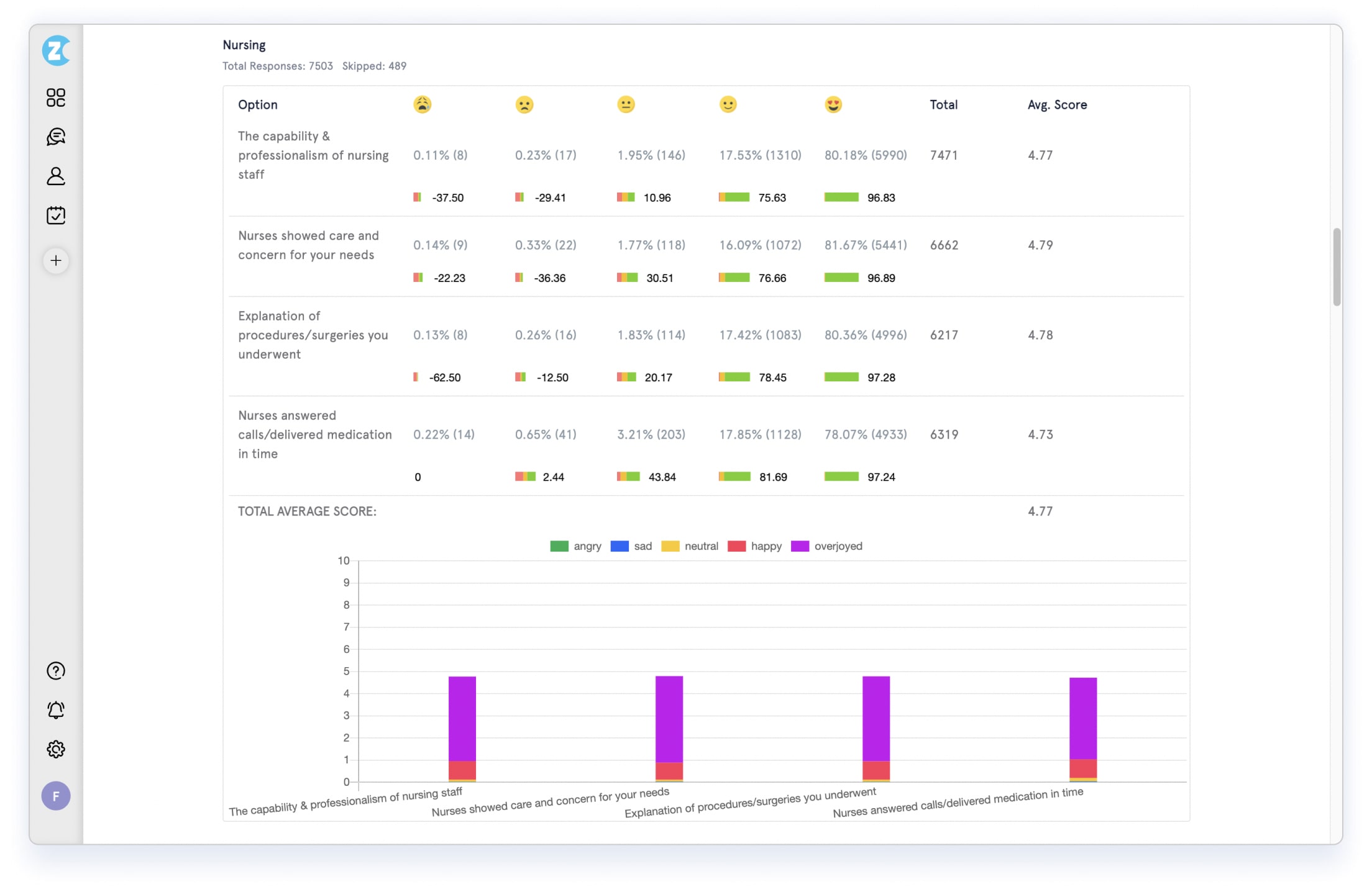Click the 'Total Responses: 7503' text
This screenshot has width=1372, height=892.
click(278, 66)
